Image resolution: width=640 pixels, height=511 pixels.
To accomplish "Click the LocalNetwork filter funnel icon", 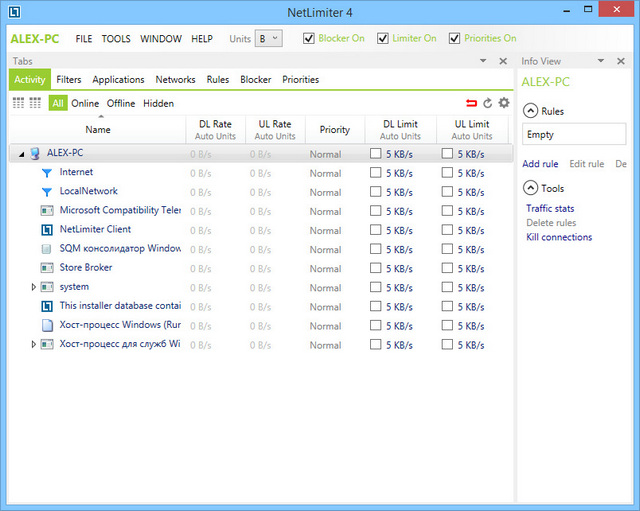I will (x=46, y=192).
